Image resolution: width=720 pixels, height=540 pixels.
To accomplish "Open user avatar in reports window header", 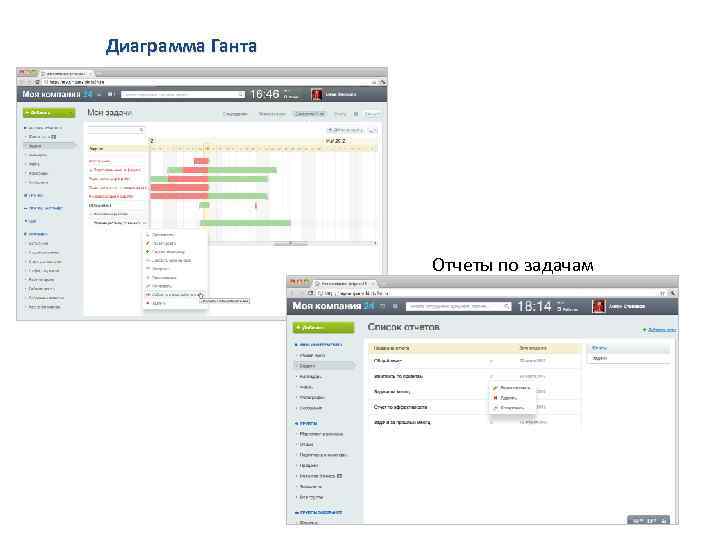I will 599,306.
